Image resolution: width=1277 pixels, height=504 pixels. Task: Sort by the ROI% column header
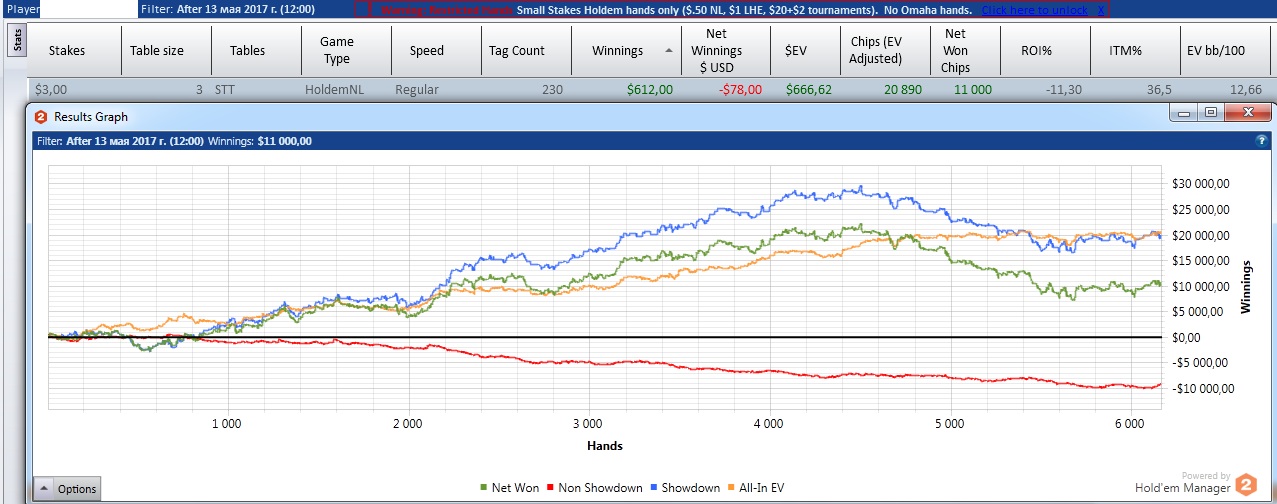[1035, 50]
